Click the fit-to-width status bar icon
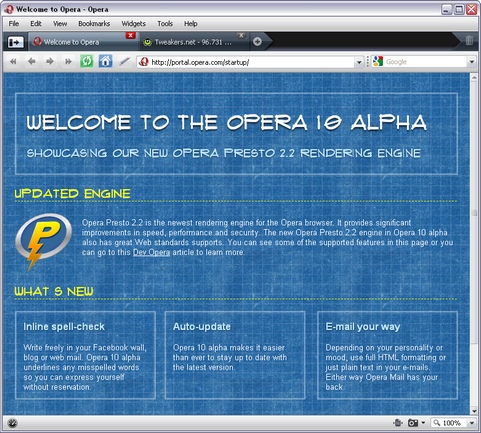Image resolution: width=481 pixels, height=433 pixels. pos(398,423)
